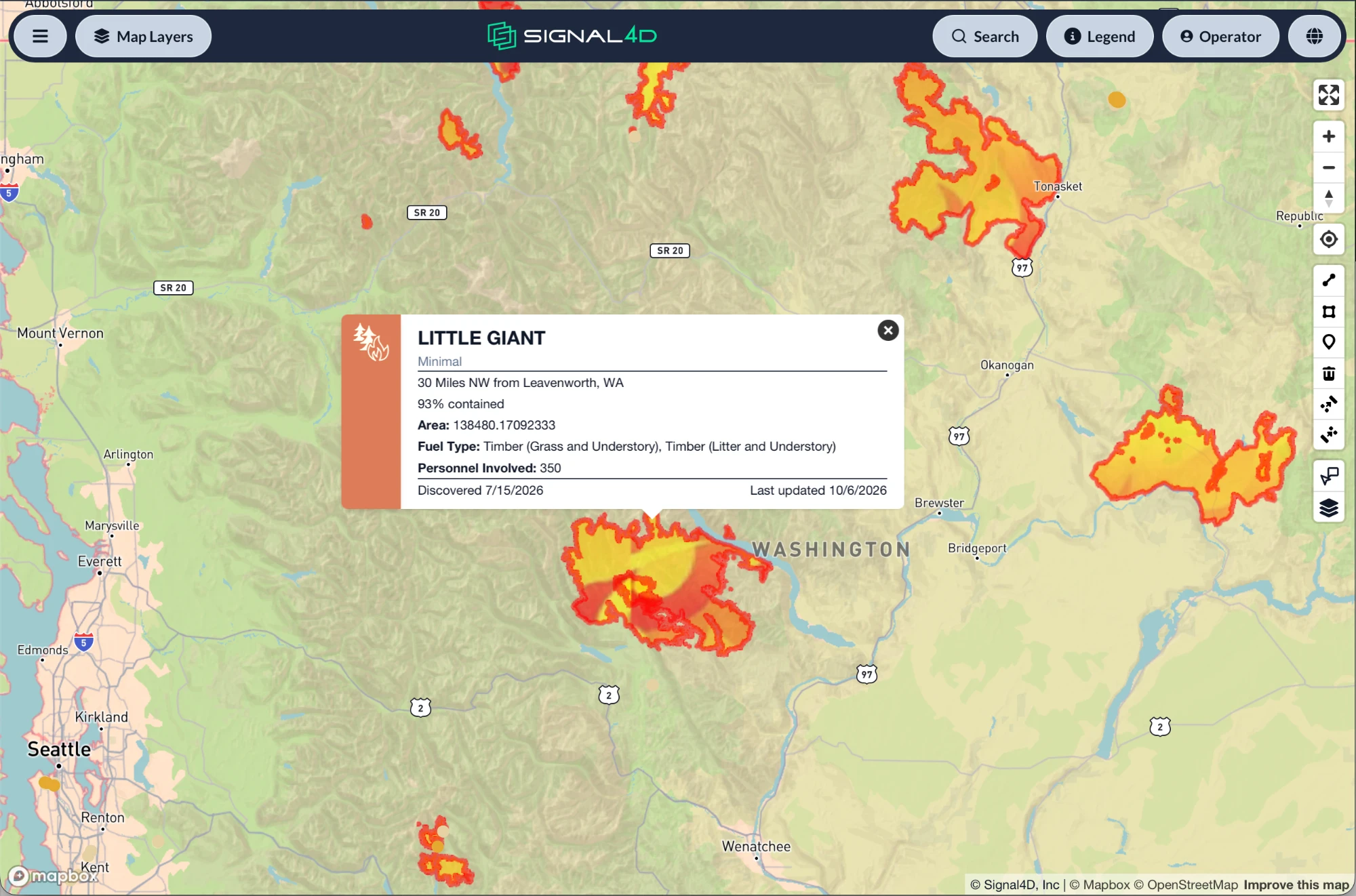This screenshot has height=896, width=1356.
Task: Select the marker point tool
Action: [x=1328, y=342]
